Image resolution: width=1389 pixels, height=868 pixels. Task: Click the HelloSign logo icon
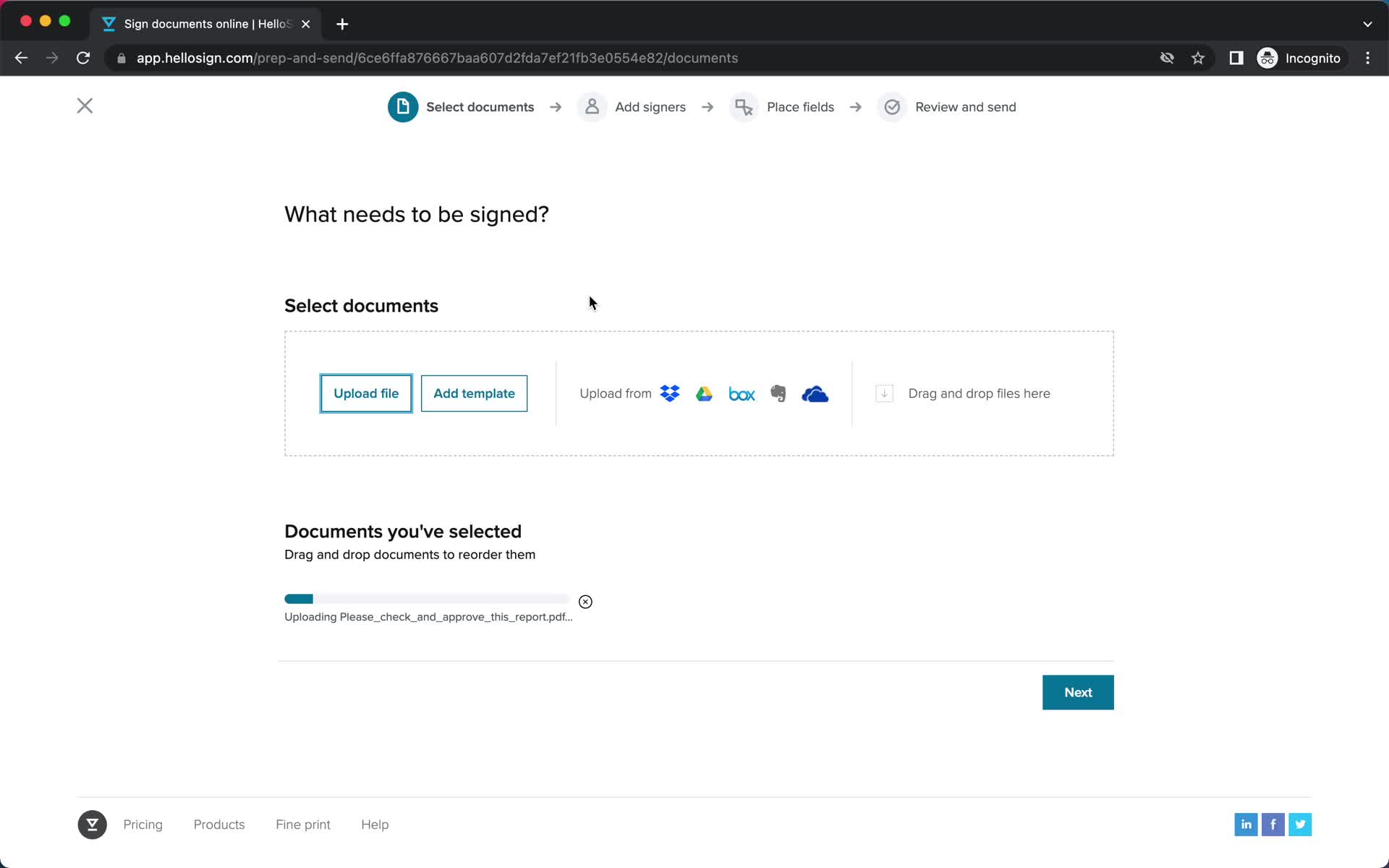(91, 824)
